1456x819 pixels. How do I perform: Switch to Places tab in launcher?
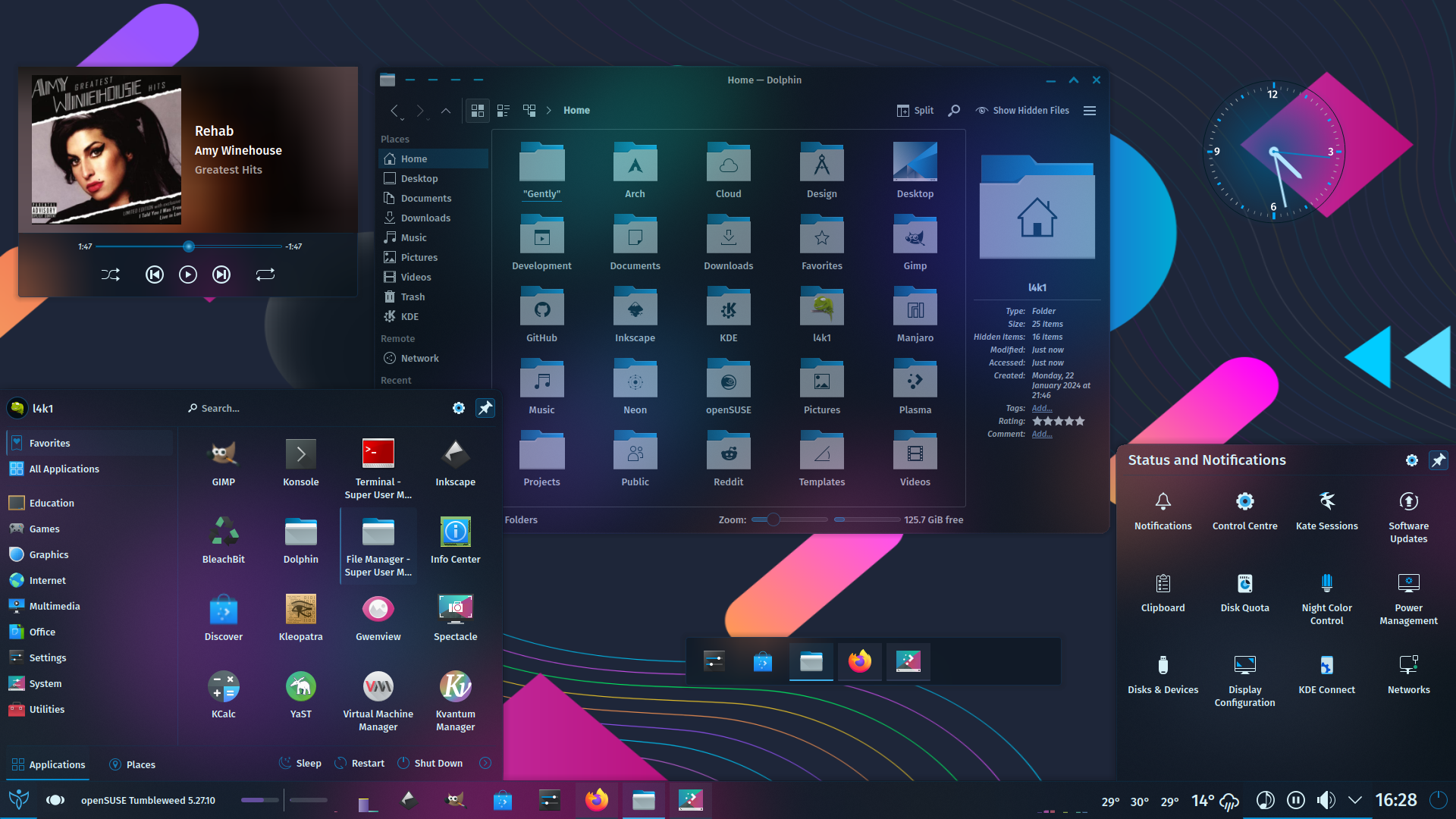point(132,764)
